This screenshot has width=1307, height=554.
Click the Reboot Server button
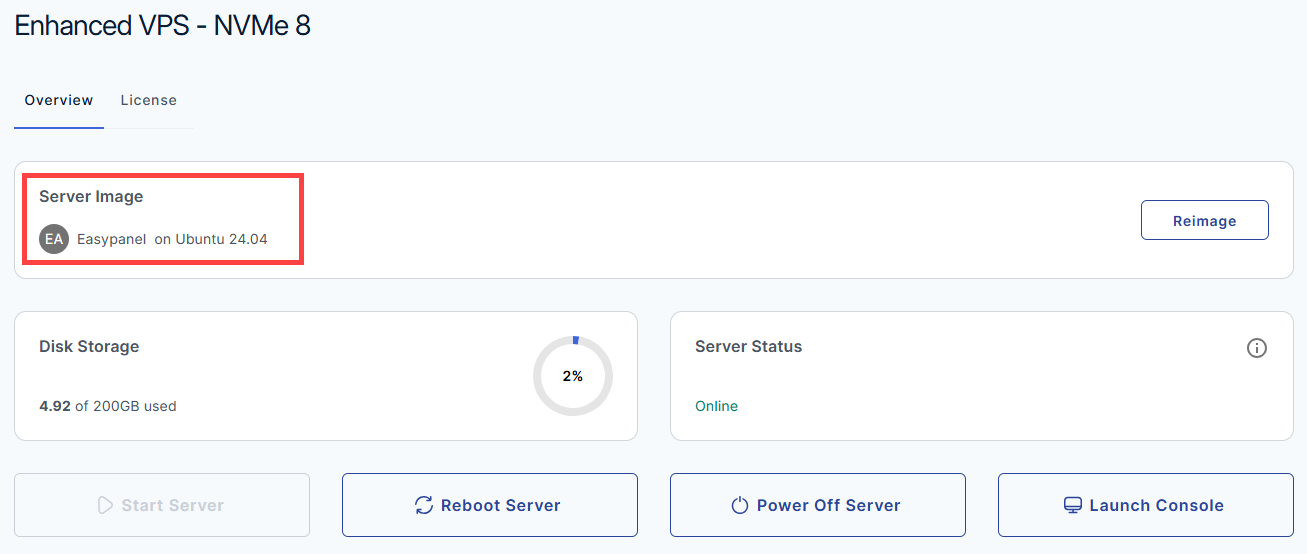coord(490,505)
